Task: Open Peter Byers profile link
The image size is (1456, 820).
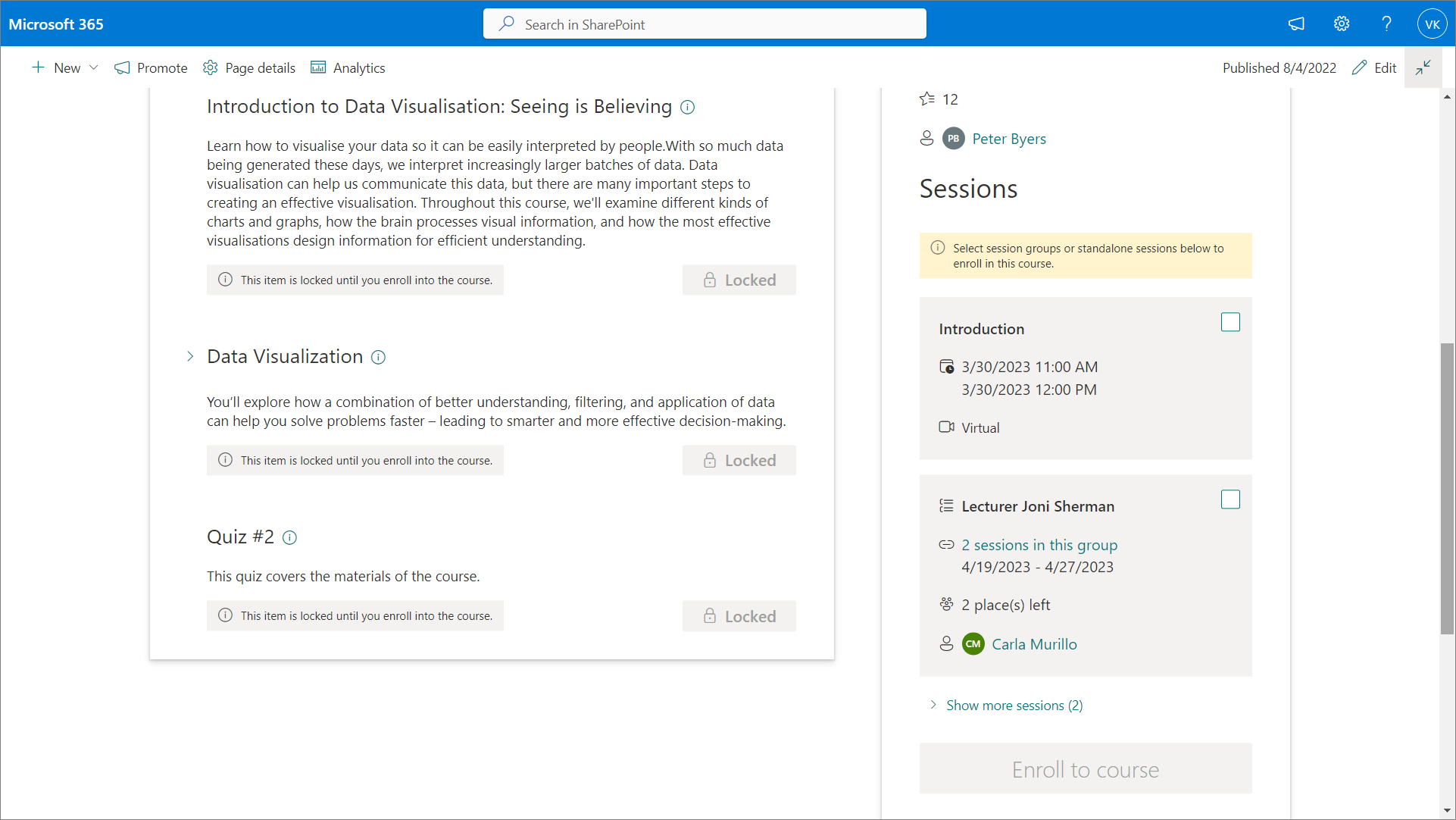Action: 1008,139
